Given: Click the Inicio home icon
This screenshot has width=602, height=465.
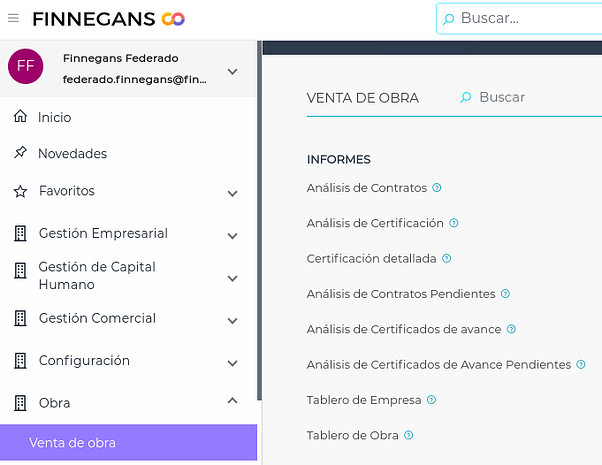Looking at the screenshot, I should pos(20,117).
